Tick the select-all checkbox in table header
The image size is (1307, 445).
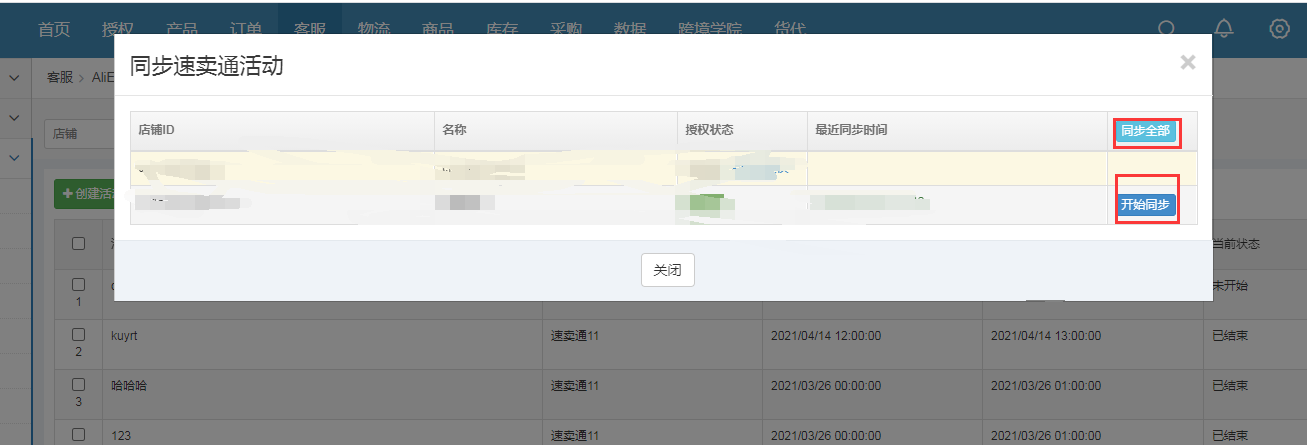click(79, 244)
